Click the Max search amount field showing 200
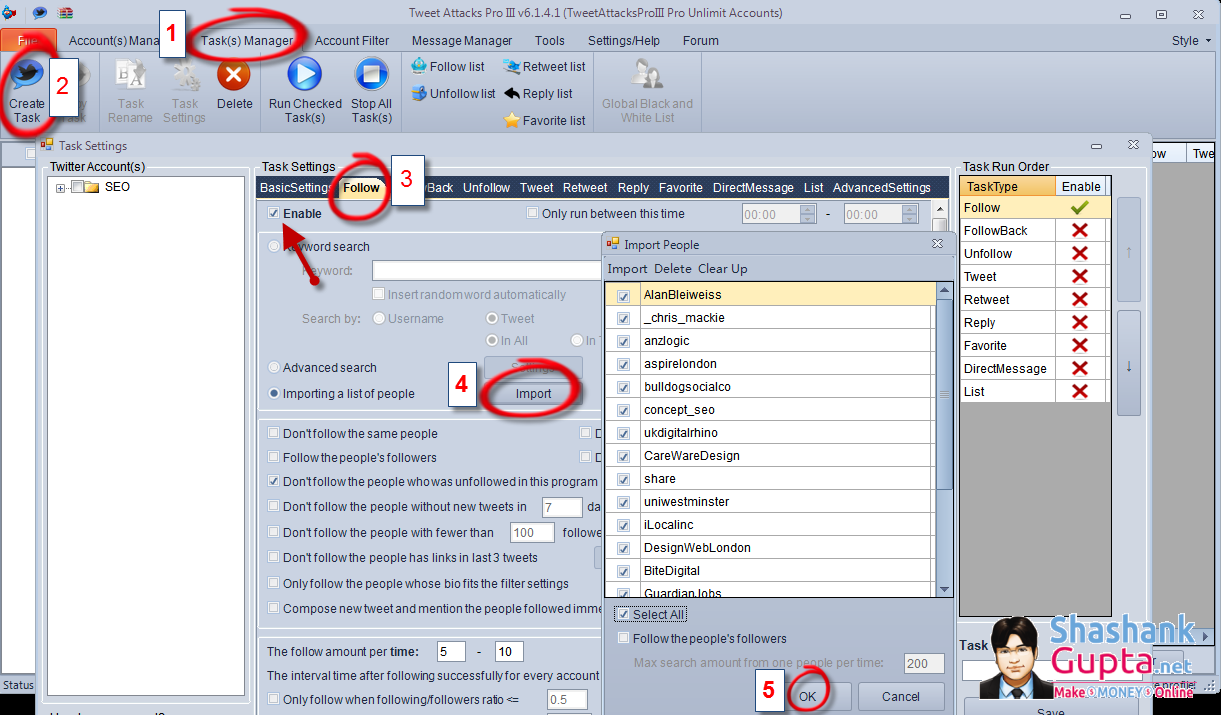The height and width of the screenshot is (715, 1221). tap(923, 663)
